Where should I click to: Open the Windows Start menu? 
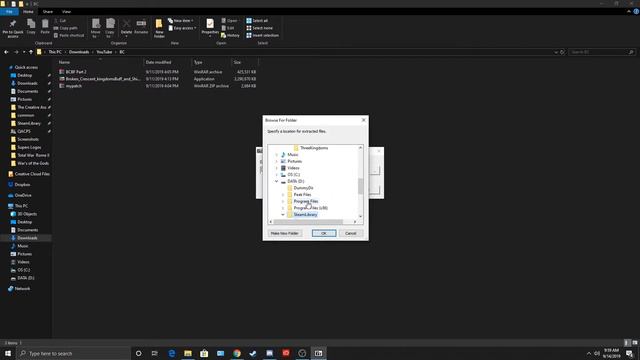[x=8, y=353]
